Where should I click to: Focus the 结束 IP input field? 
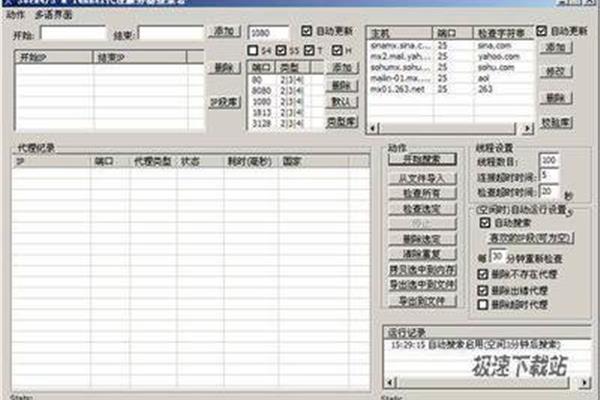click(171, 33)
